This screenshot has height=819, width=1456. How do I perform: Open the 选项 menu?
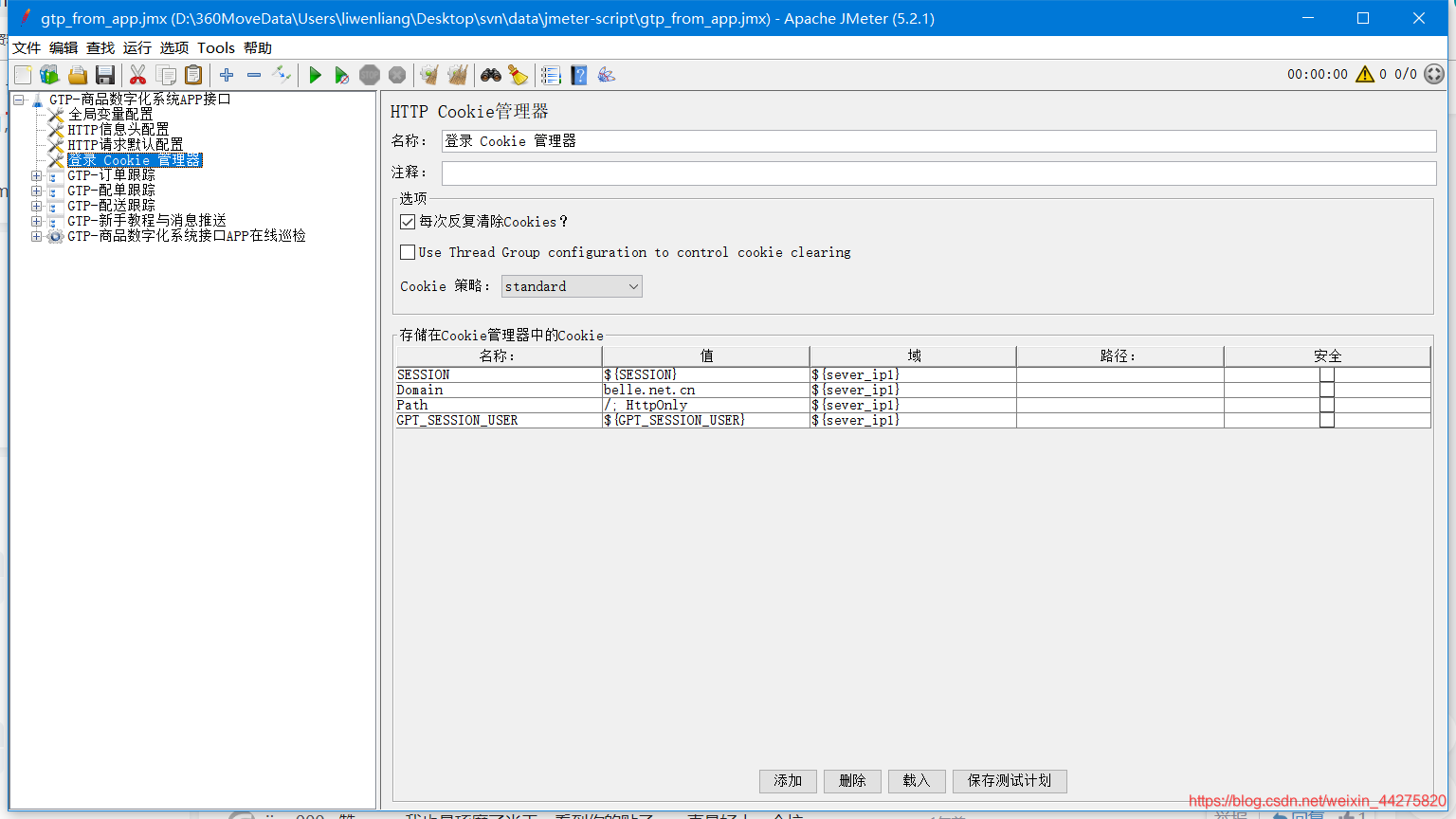174,47
